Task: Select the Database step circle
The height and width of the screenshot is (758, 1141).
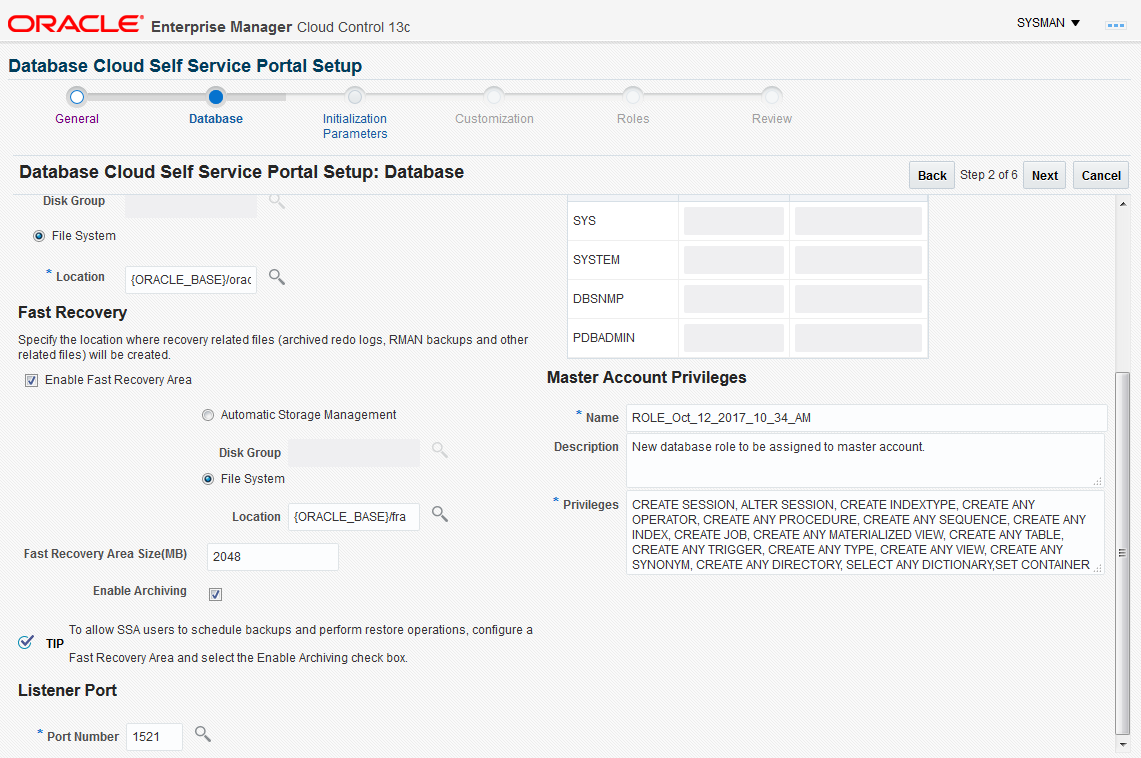Action: (x=215, y=97)
